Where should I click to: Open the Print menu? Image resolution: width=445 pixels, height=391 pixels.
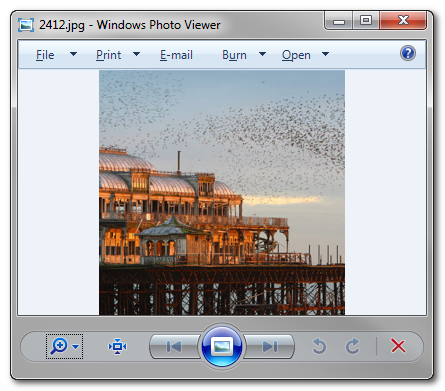pos(108,55)
